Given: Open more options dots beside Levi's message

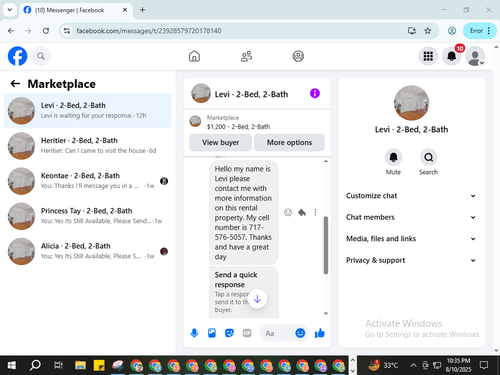Looking at the screenshot, I should [315, 212].
